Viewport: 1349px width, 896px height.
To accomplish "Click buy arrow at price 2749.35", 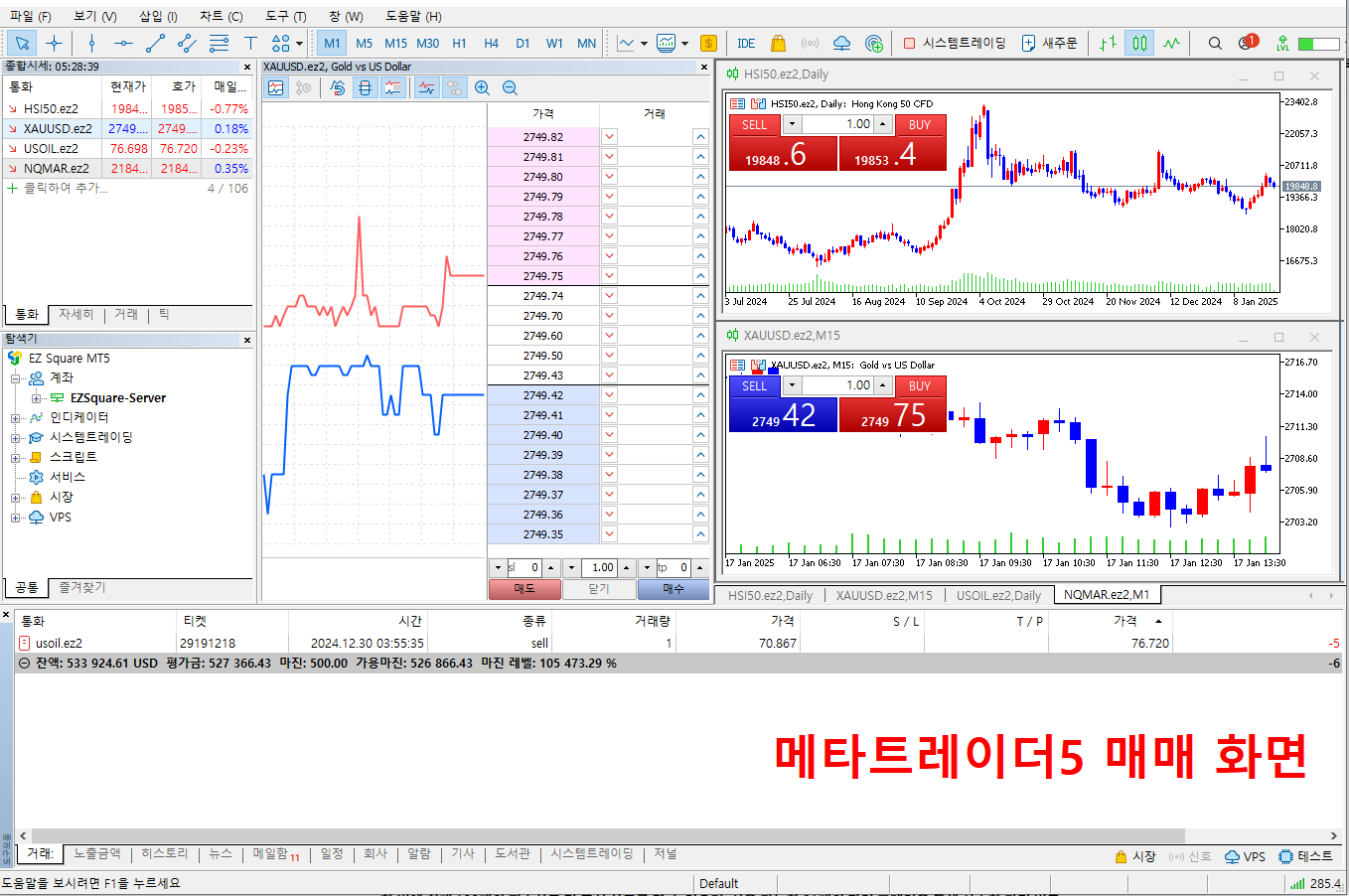I will 700,534.
